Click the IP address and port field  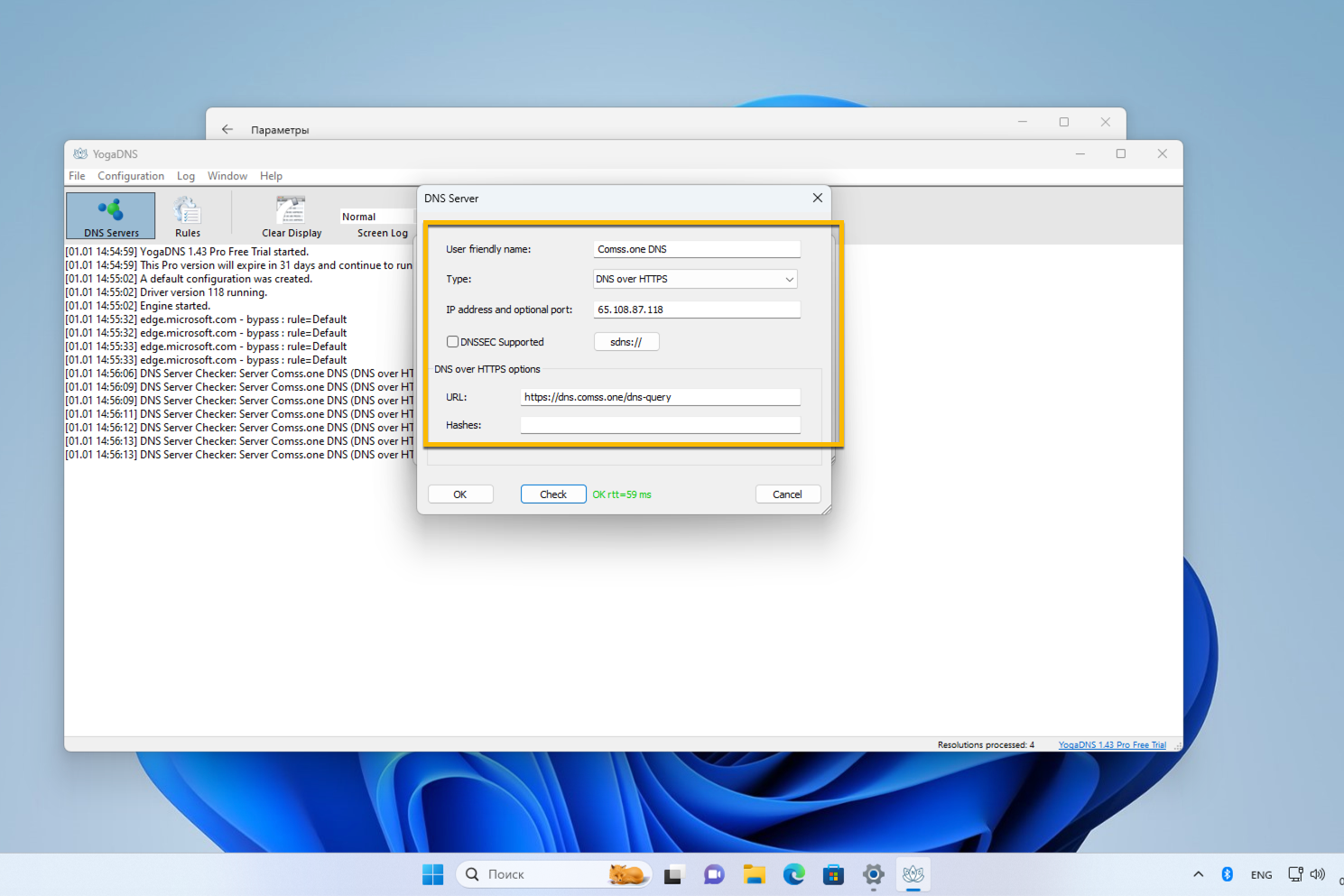click(x=697, y=309)
